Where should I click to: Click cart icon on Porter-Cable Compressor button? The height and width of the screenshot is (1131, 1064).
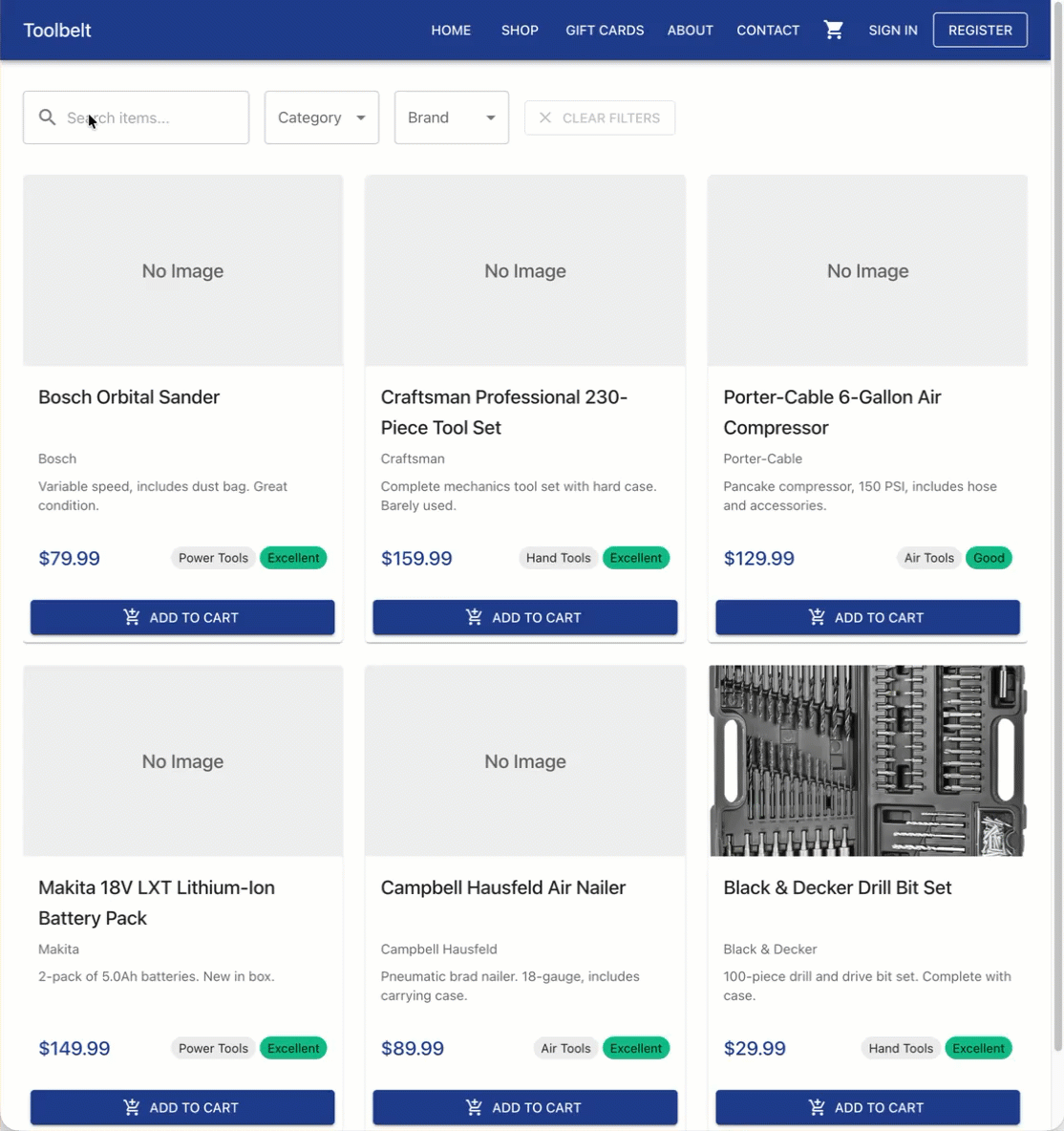click(x=817, y=617)
